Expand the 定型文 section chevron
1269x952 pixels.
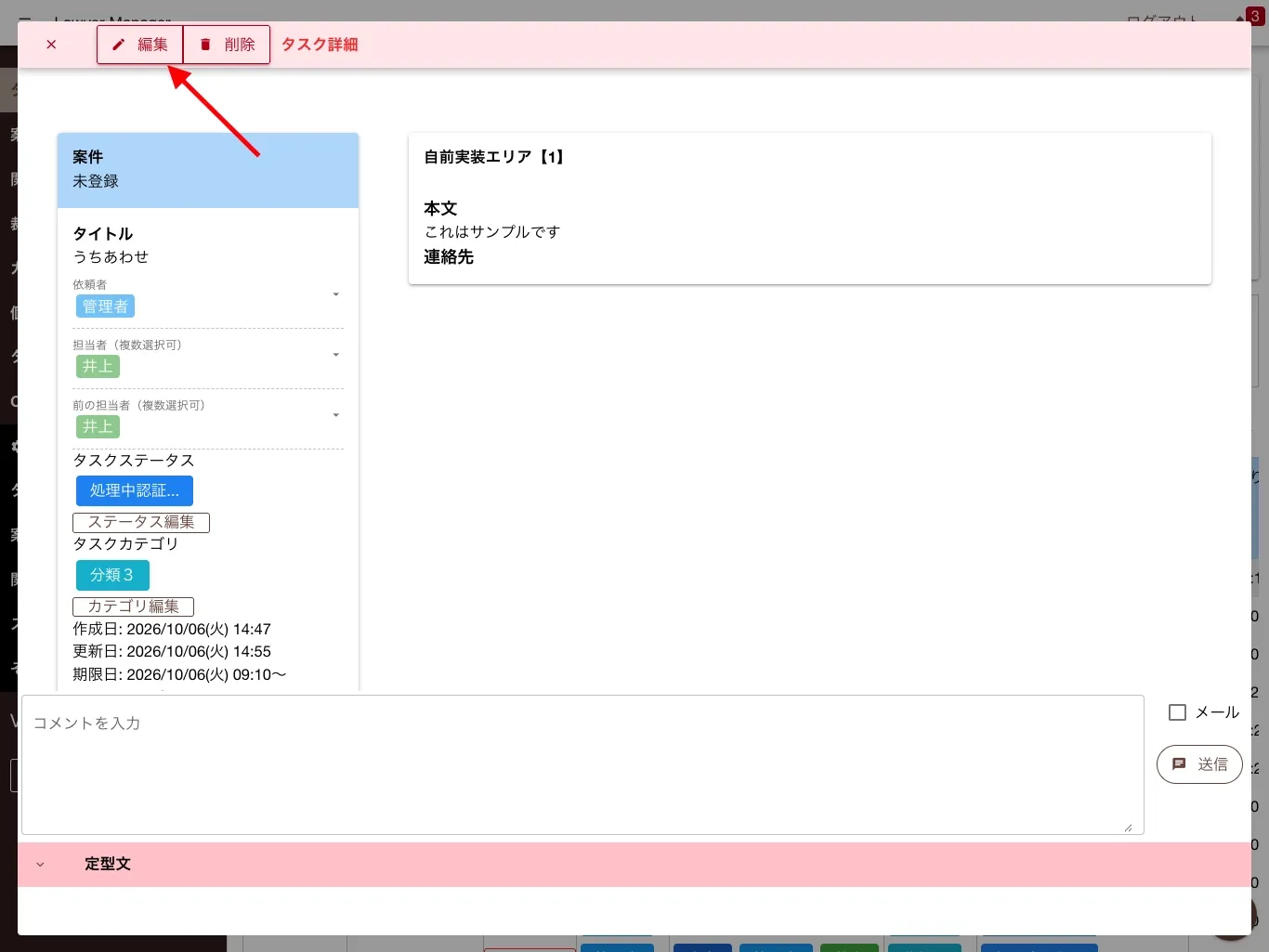40,864
